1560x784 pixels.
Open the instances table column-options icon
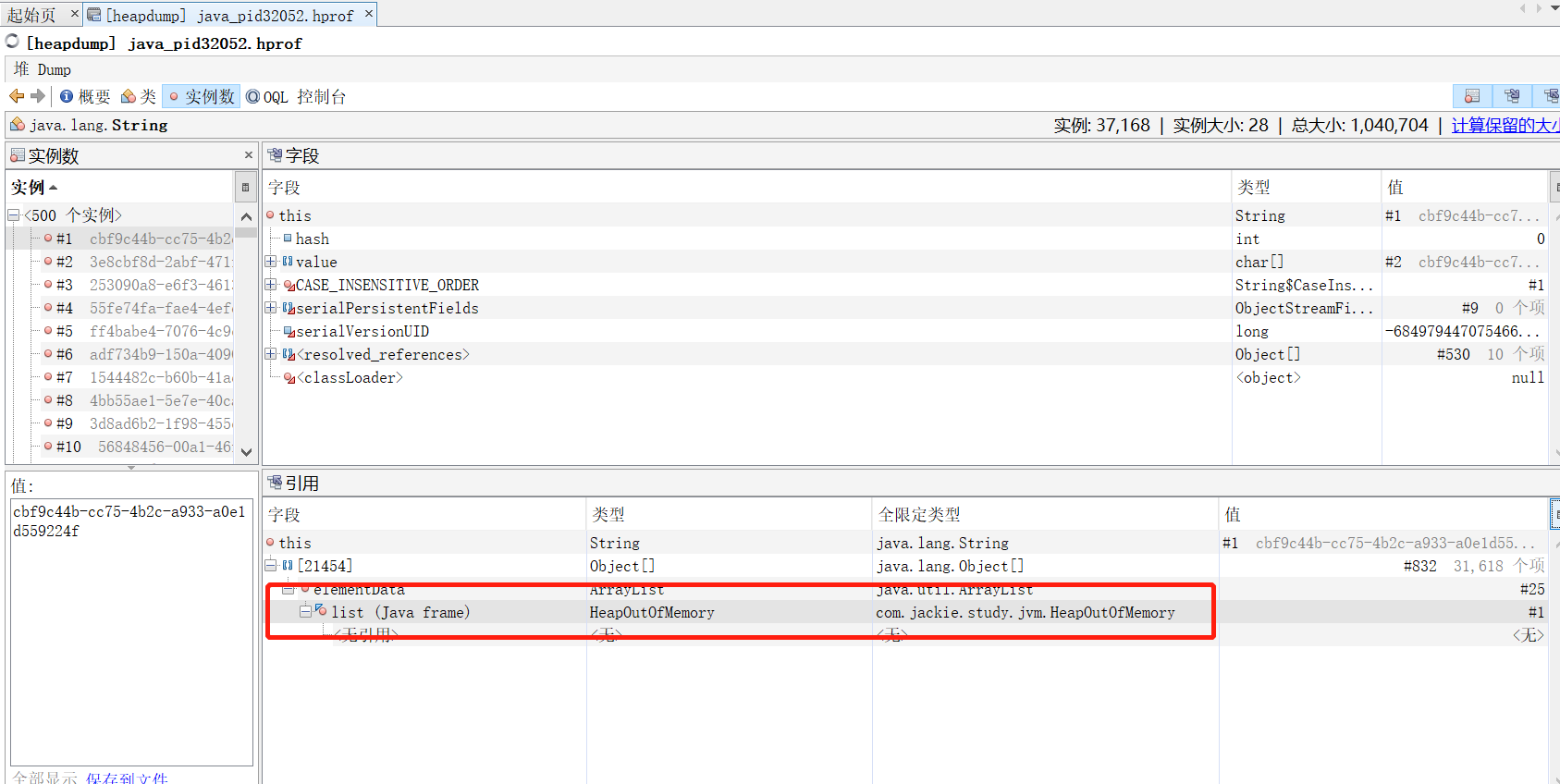(245, 187)
